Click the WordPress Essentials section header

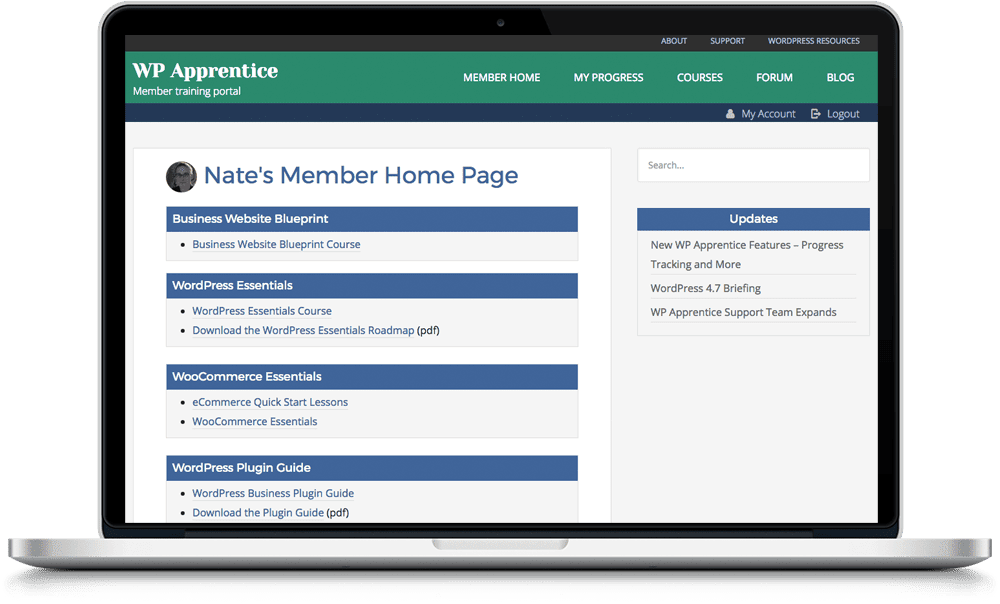coord(372,286)
